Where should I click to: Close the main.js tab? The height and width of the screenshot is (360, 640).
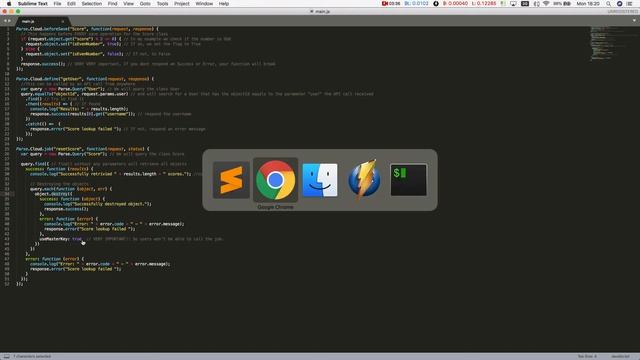point(62,21)
